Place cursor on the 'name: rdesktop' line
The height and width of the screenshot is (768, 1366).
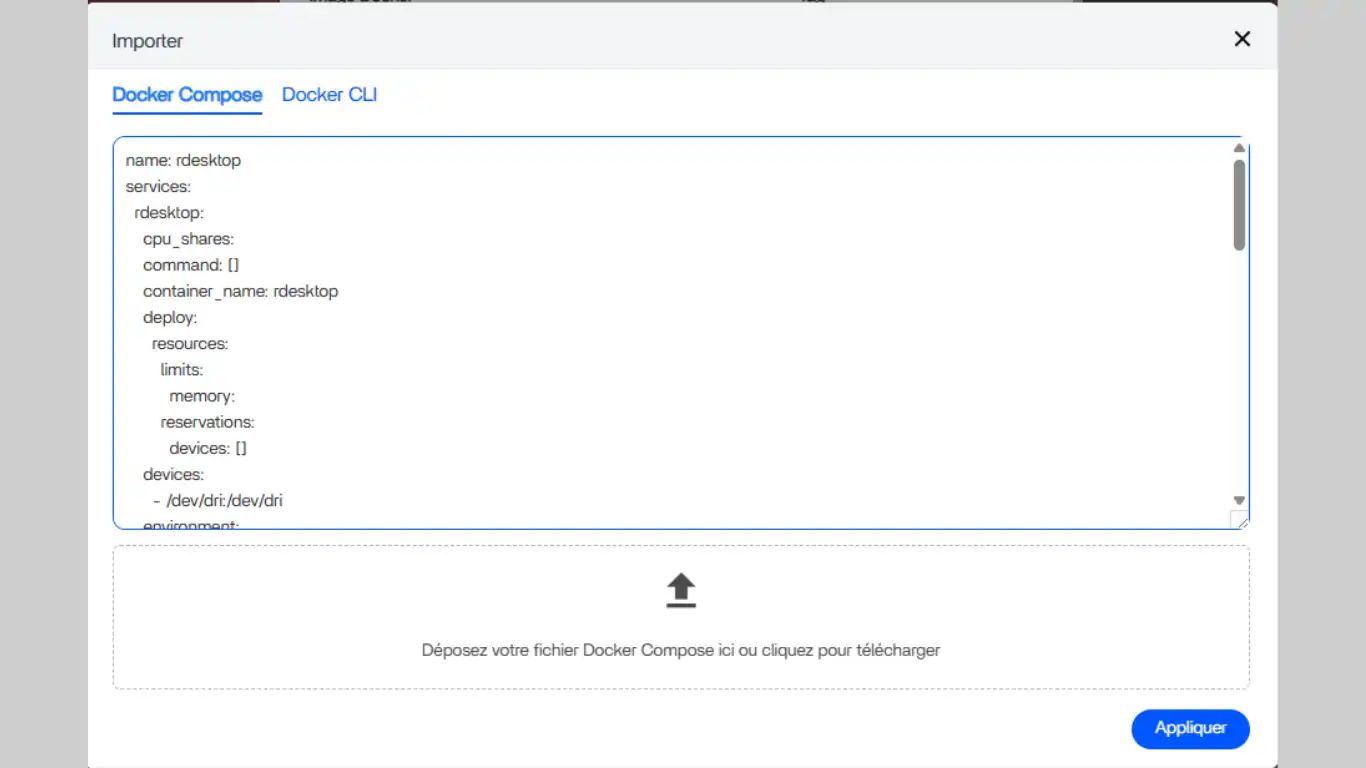[183, 160]
